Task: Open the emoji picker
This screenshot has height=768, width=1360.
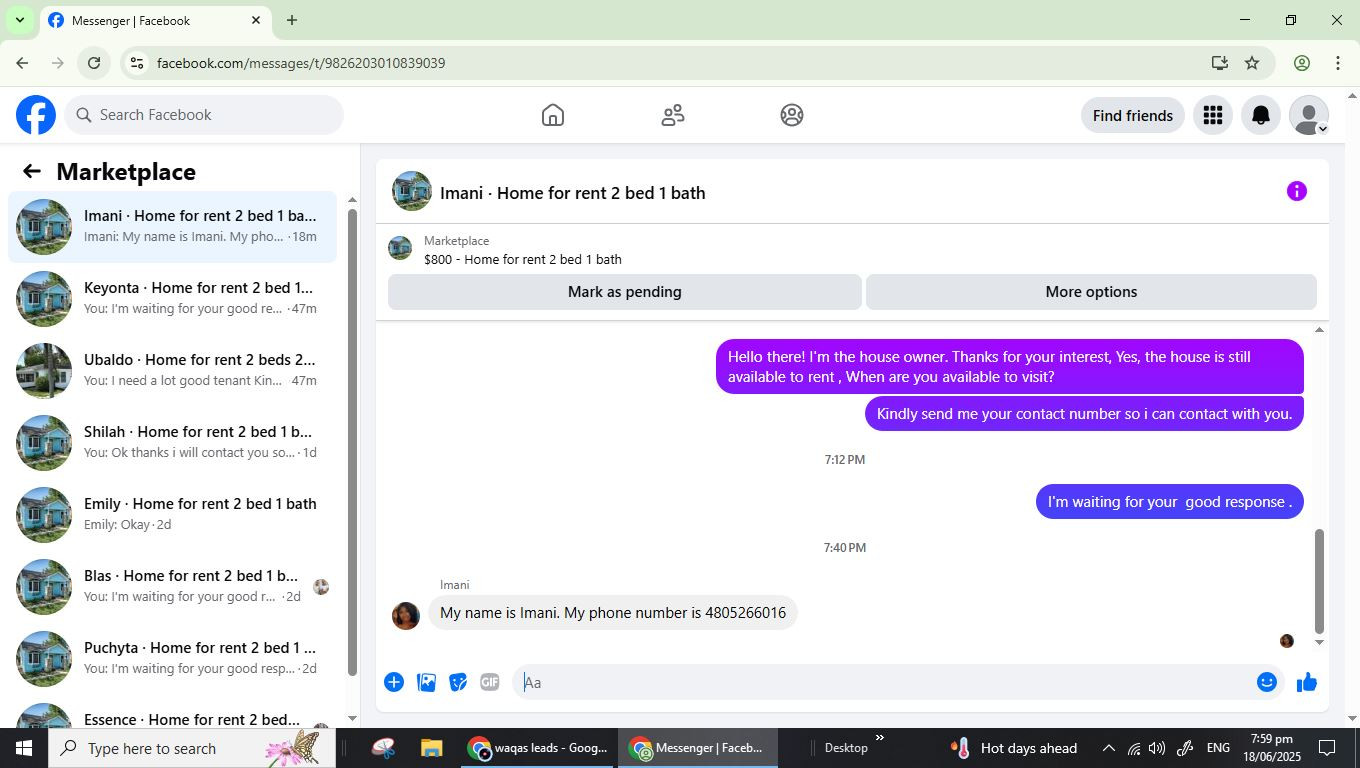Action: tap(1267, 682)
